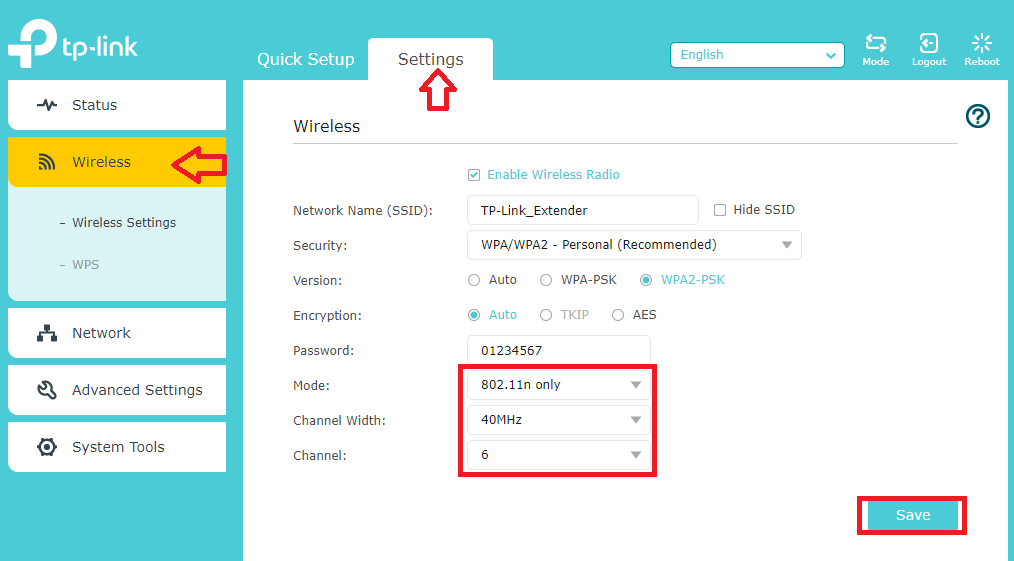Open the Security type dropdown
The width and height of the screenshot is (1014, 561).
click(x=634, y=245)
